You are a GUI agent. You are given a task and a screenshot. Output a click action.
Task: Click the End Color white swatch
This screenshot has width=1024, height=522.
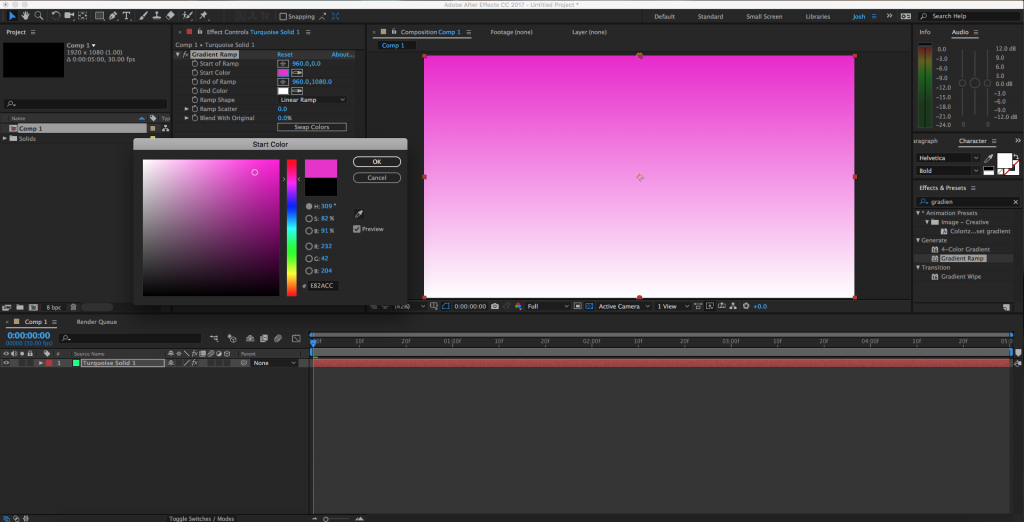pos(283,91)
